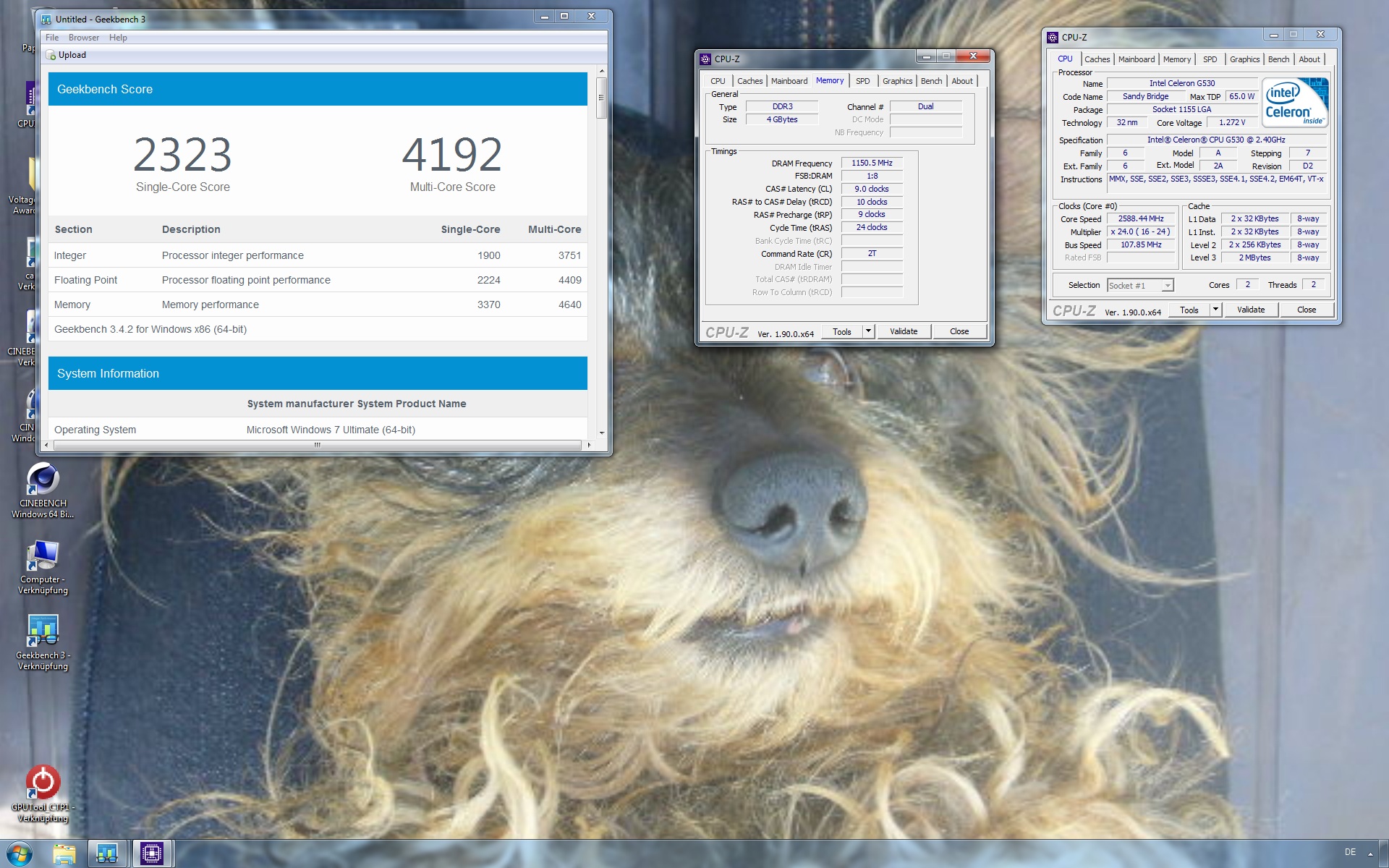Click Geekbench horizontal scrollbar thumb

317,445
